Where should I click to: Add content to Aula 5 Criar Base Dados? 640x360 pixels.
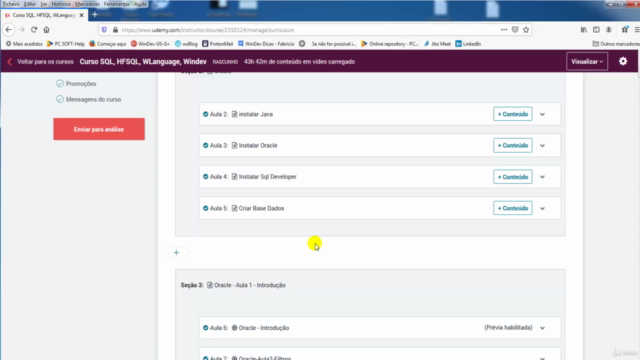513,208
